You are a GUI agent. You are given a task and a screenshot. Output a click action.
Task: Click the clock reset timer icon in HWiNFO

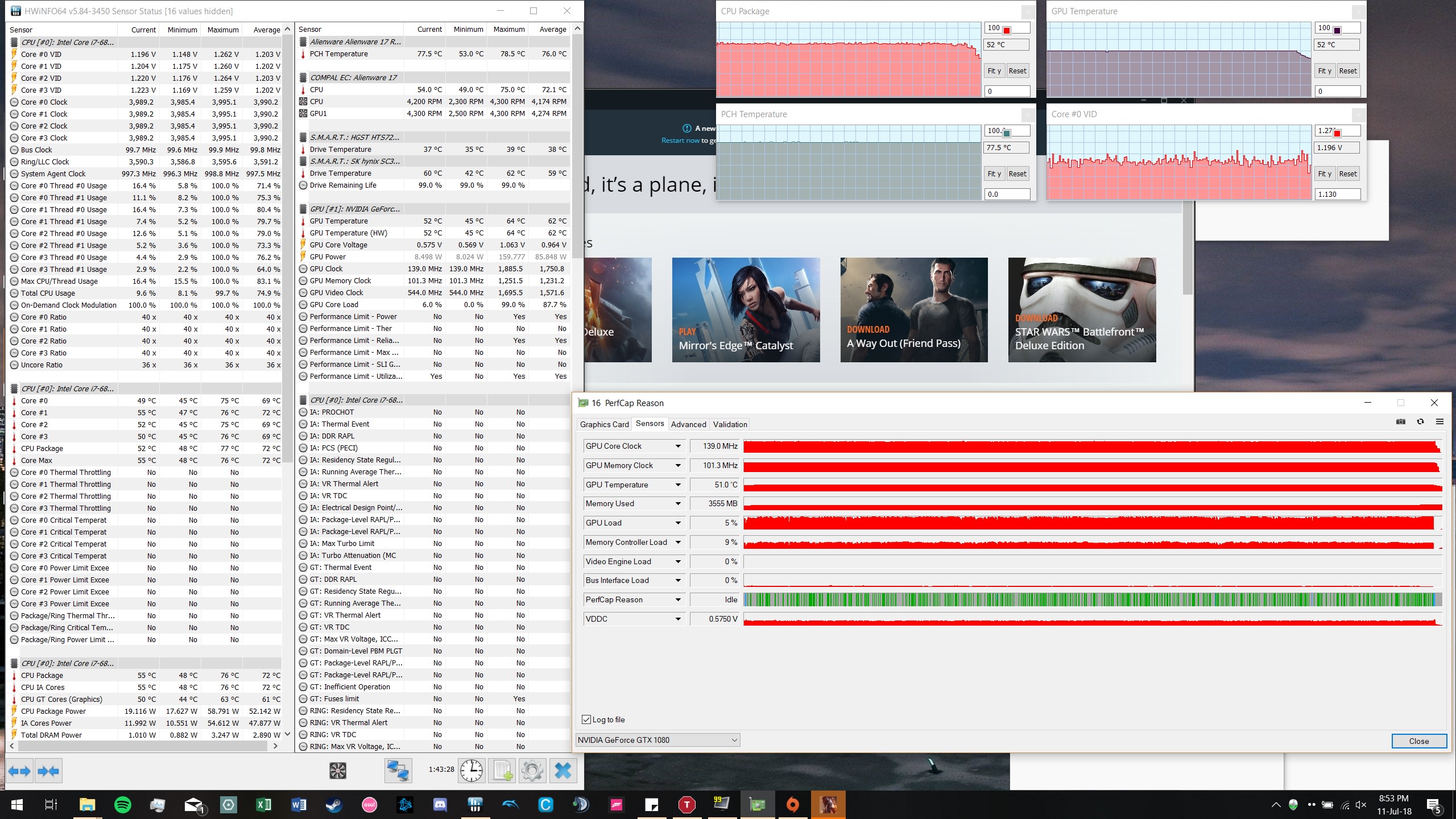tap(471, 771)
